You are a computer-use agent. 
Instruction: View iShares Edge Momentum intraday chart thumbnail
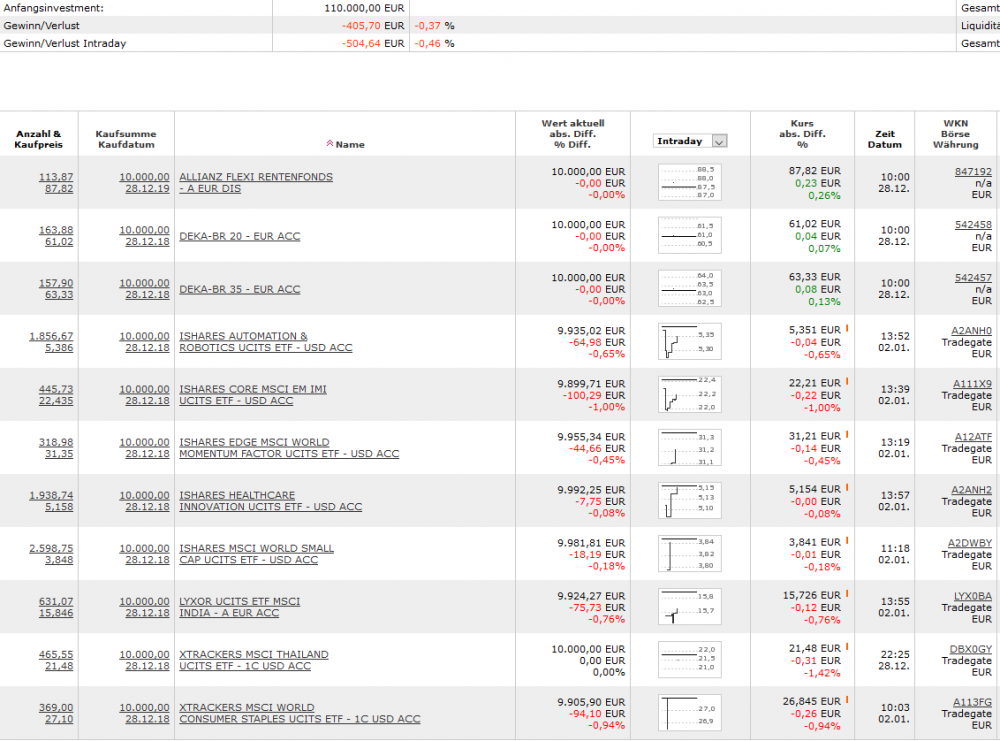[689, 447]
